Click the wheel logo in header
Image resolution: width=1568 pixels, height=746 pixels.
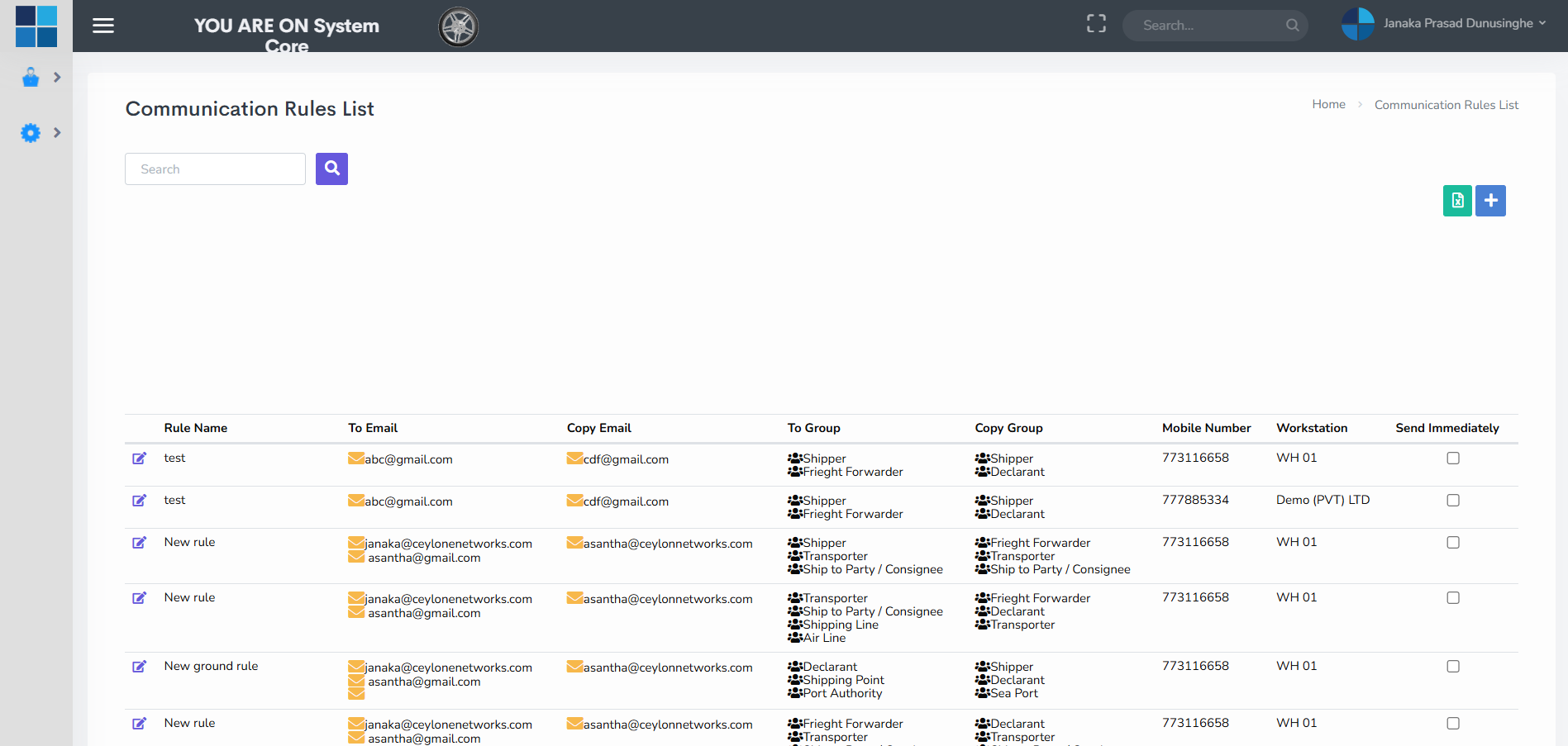click(x=458, y=26)
